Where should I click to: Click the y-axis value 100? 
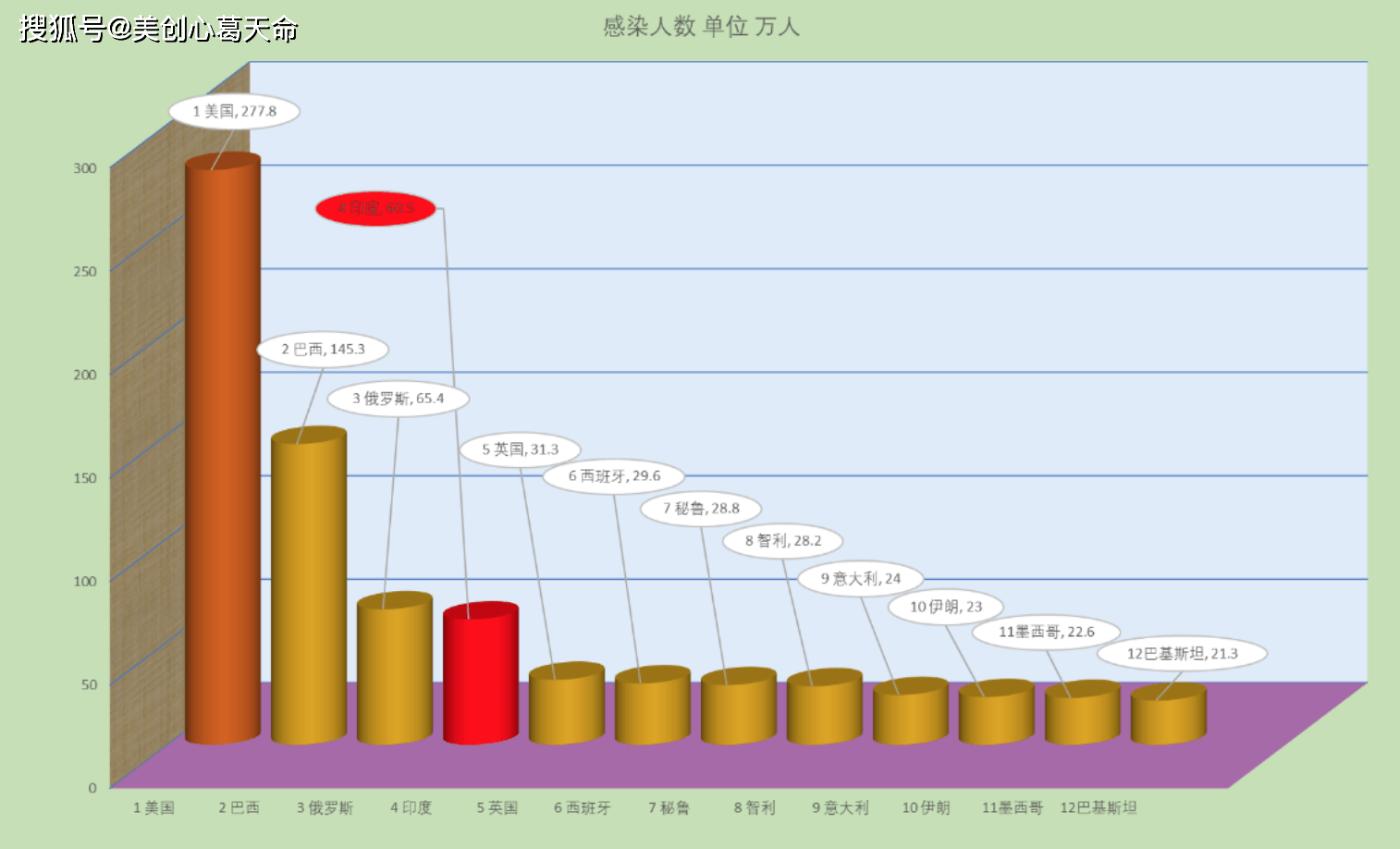[85, 581]
